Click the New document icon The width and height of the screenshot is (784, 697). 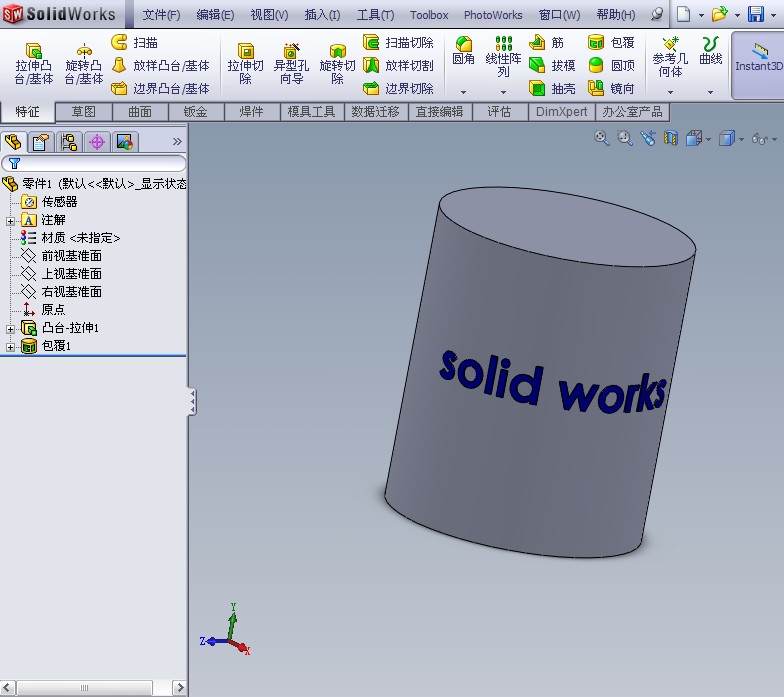coord(684,14)
